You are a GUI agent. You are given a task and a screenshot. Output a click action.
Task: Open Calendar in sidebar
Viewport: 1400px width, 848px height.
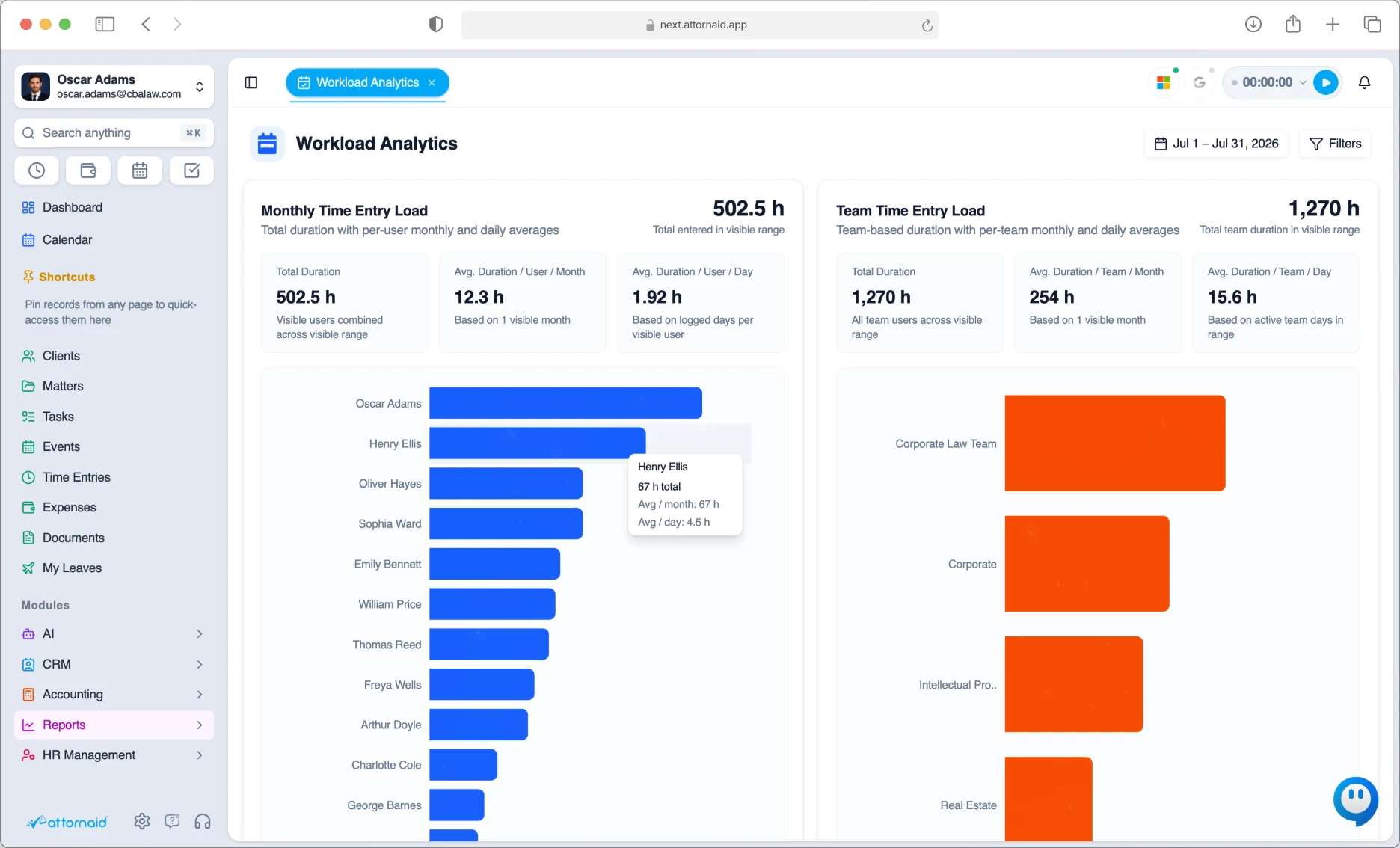click(x=114, y=239)
